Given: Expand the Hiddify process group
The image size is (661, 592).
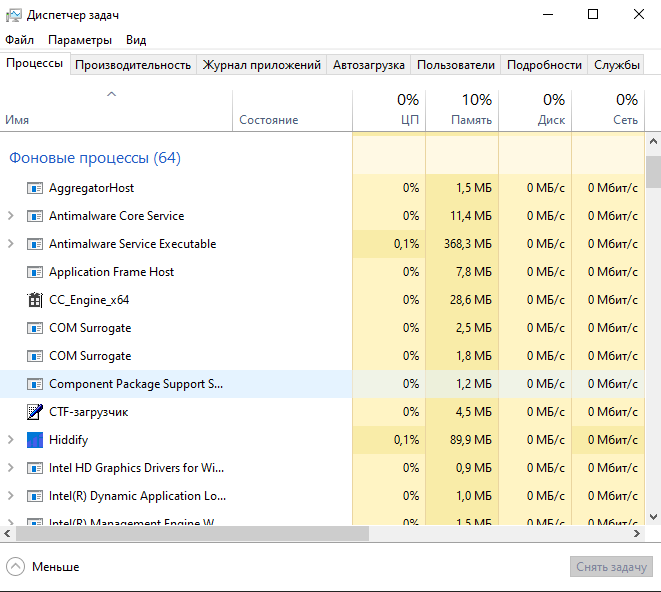Looking at the screenshot, I should point(11,440).
